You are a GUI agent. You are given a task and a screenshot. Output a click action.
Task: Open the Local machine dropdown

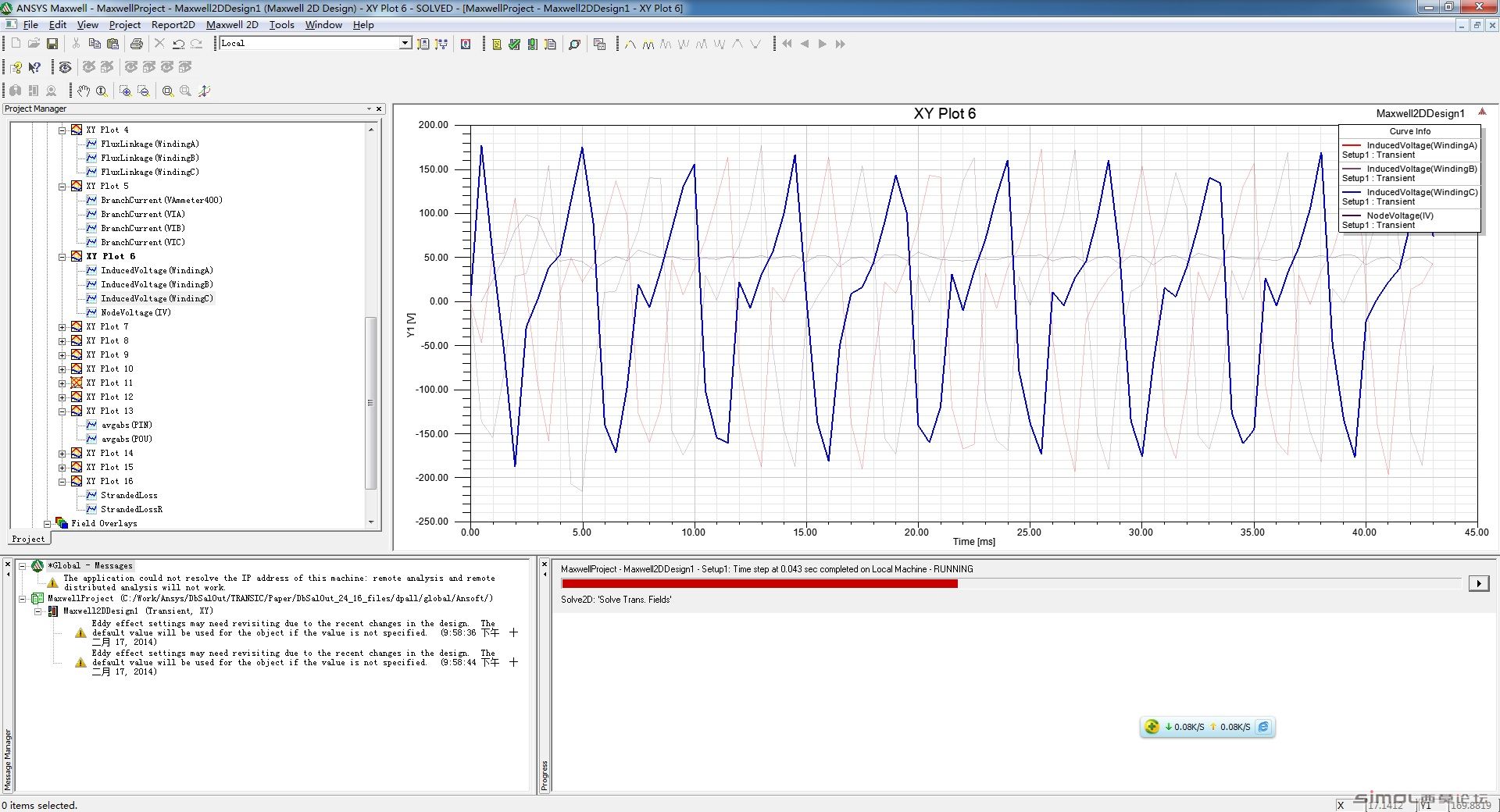[405, 43]
